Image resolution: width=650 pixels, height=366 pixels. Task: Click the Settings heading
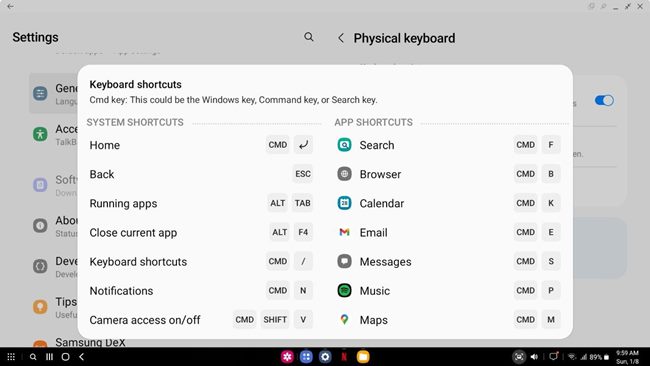pyautogui.click(x=35, y=37)
